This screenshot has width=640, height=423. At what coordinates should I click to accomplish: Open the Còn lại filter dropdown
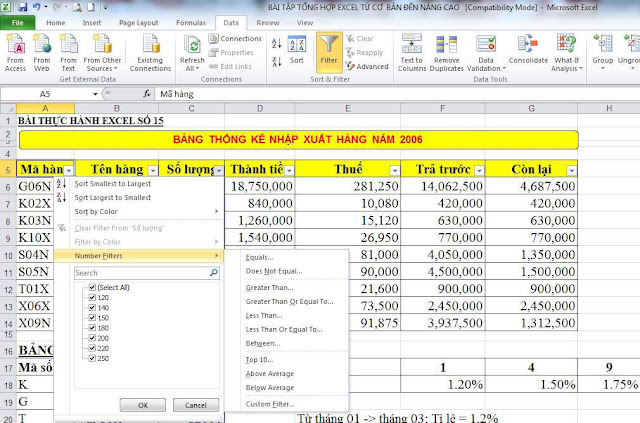tap(572, 170)
